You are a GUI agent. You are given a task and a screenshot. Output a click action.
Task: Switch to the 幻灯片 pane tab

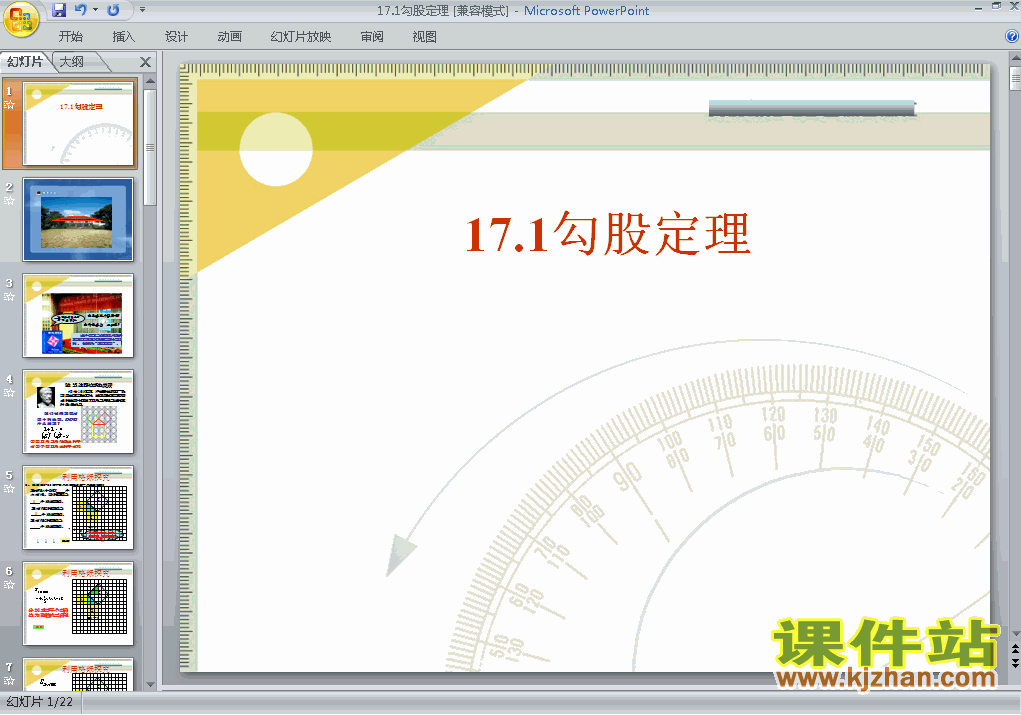(x=25, y=62)
